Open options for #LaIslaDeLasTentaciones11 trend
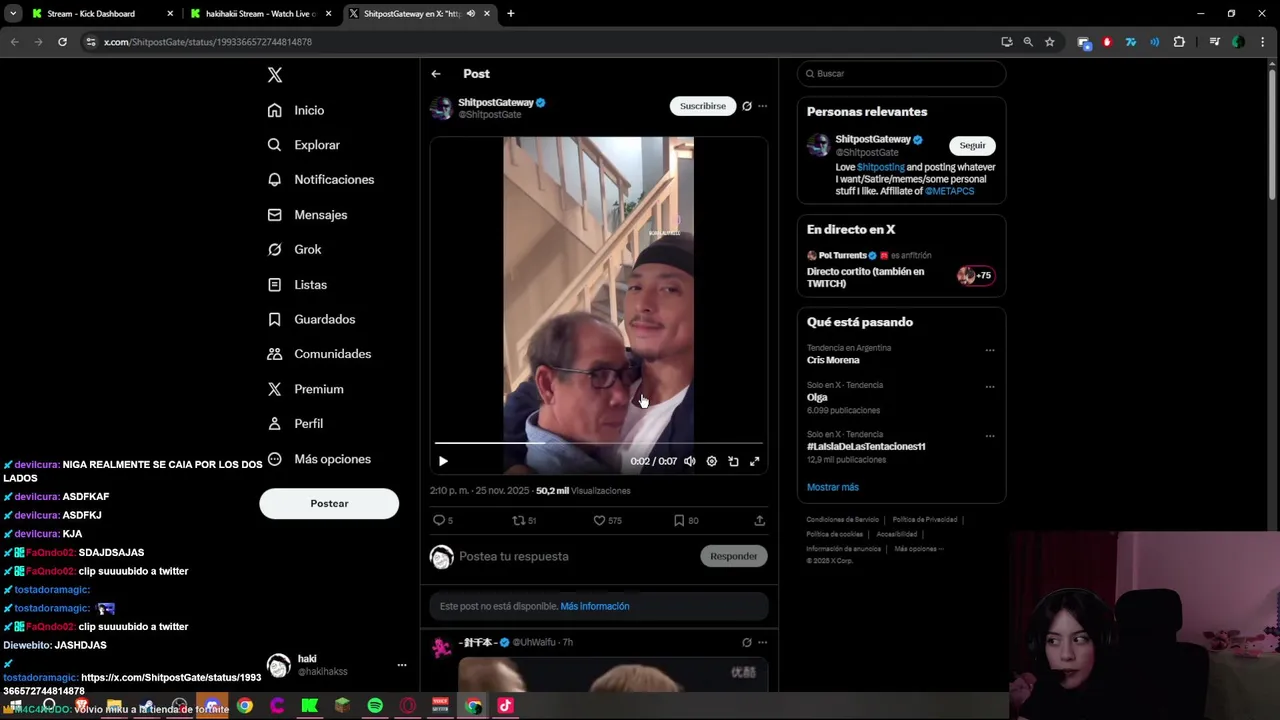 tap(990, 436)
